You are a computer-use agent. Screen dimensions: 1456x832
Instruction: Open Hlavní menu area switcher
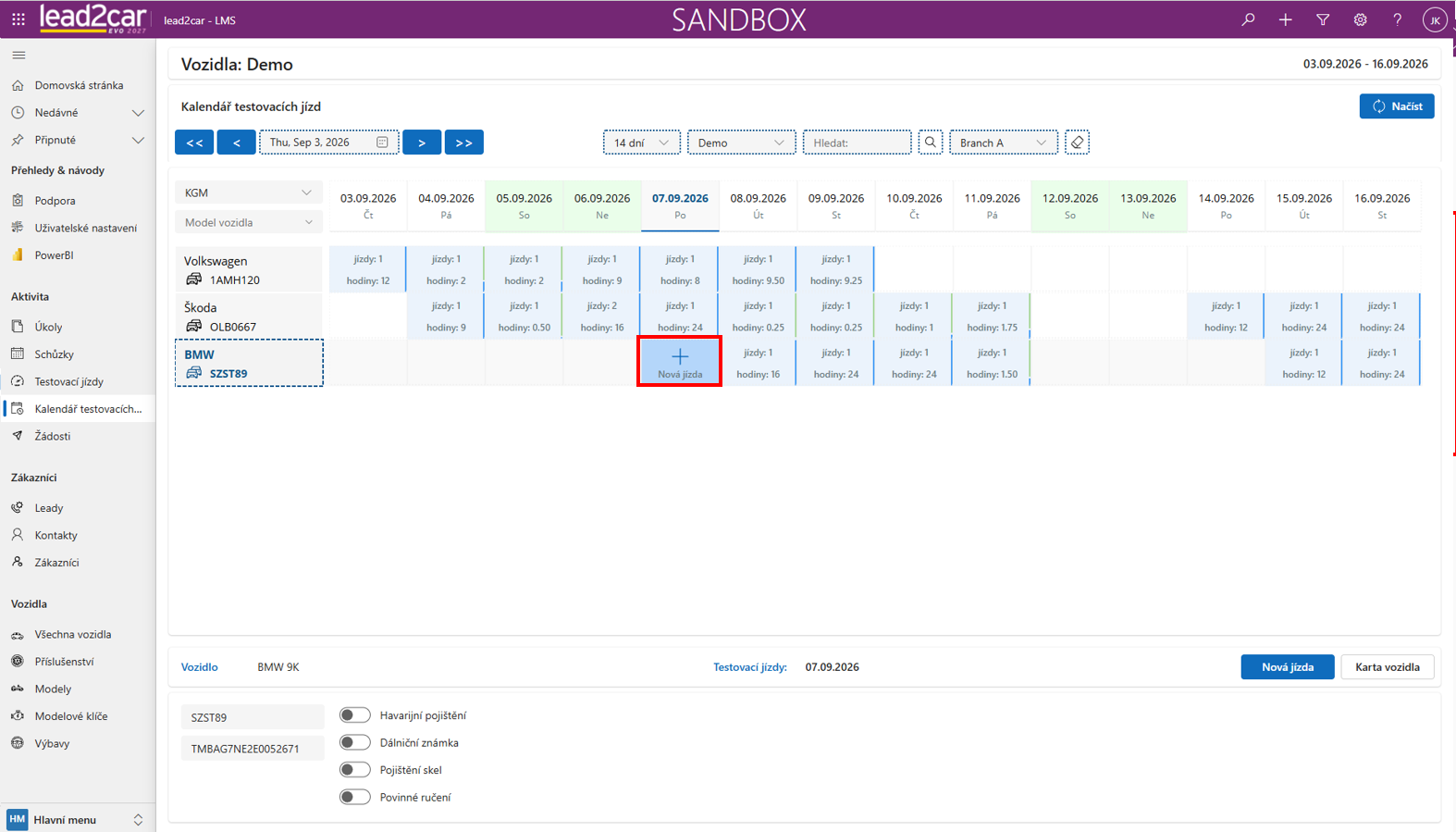pyautogui.click(x=76, y=820)
